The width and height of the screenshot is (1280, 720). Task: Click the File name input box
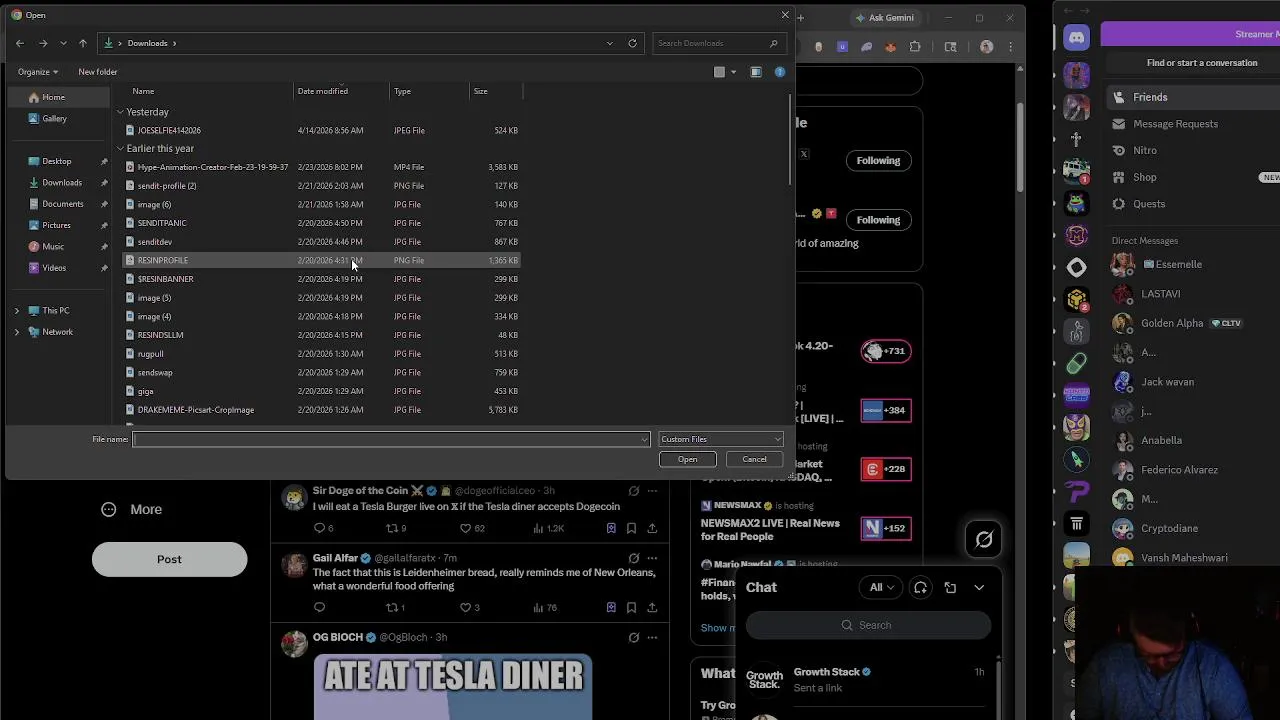[391, 439]
